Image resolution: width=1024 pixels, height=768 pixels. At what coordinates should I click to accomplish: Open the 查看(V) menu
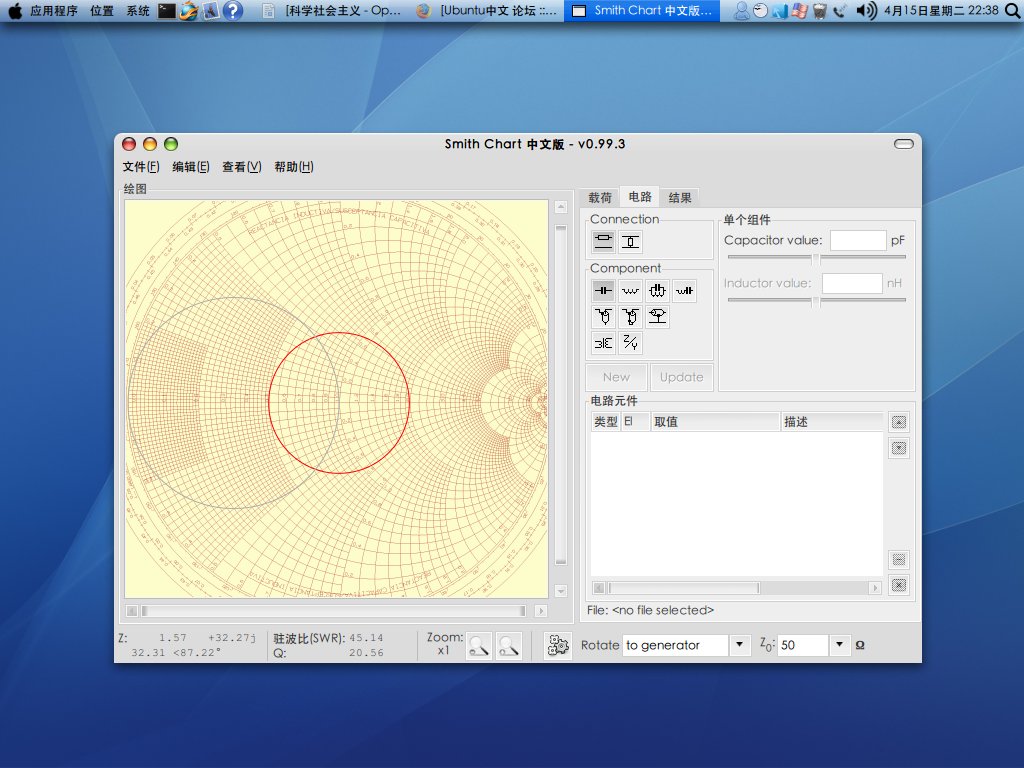coord(242,167)
